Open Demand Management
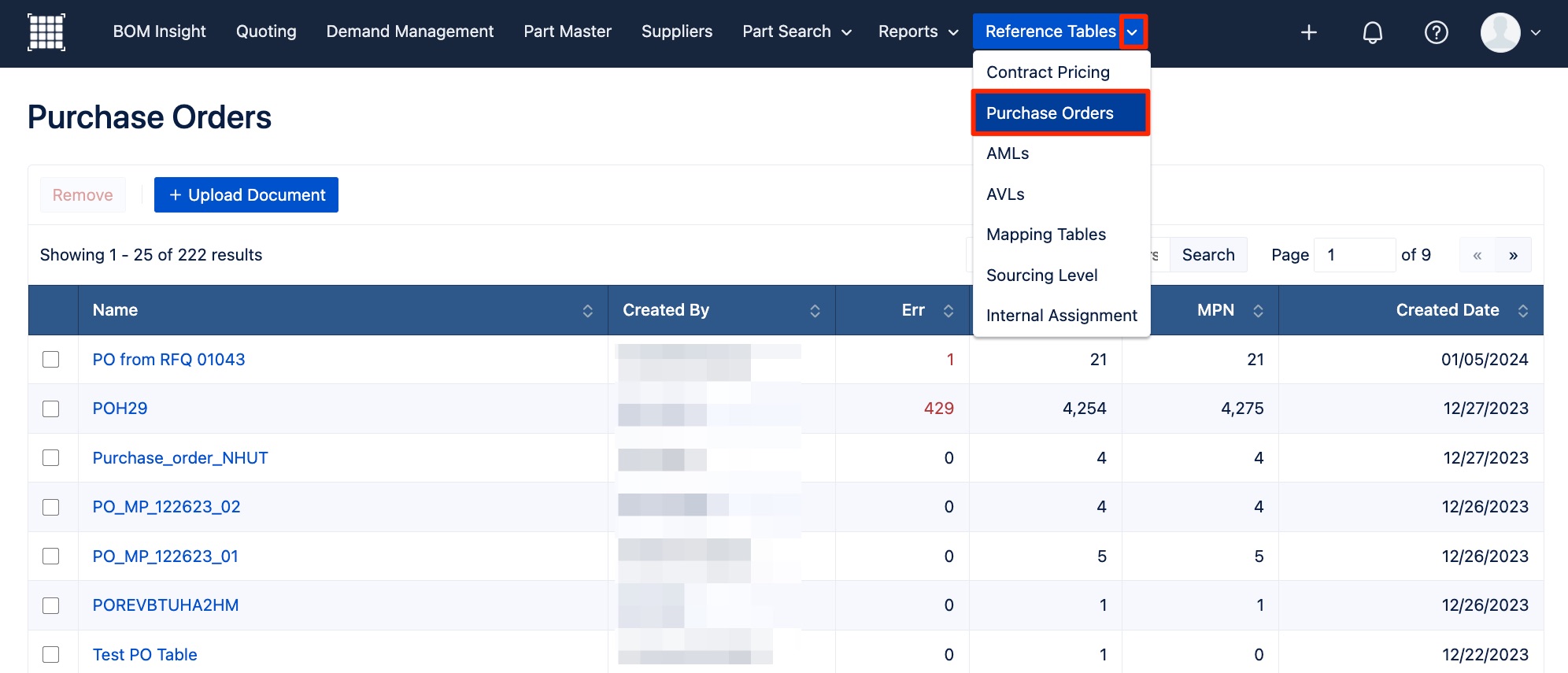 [410, 31]
